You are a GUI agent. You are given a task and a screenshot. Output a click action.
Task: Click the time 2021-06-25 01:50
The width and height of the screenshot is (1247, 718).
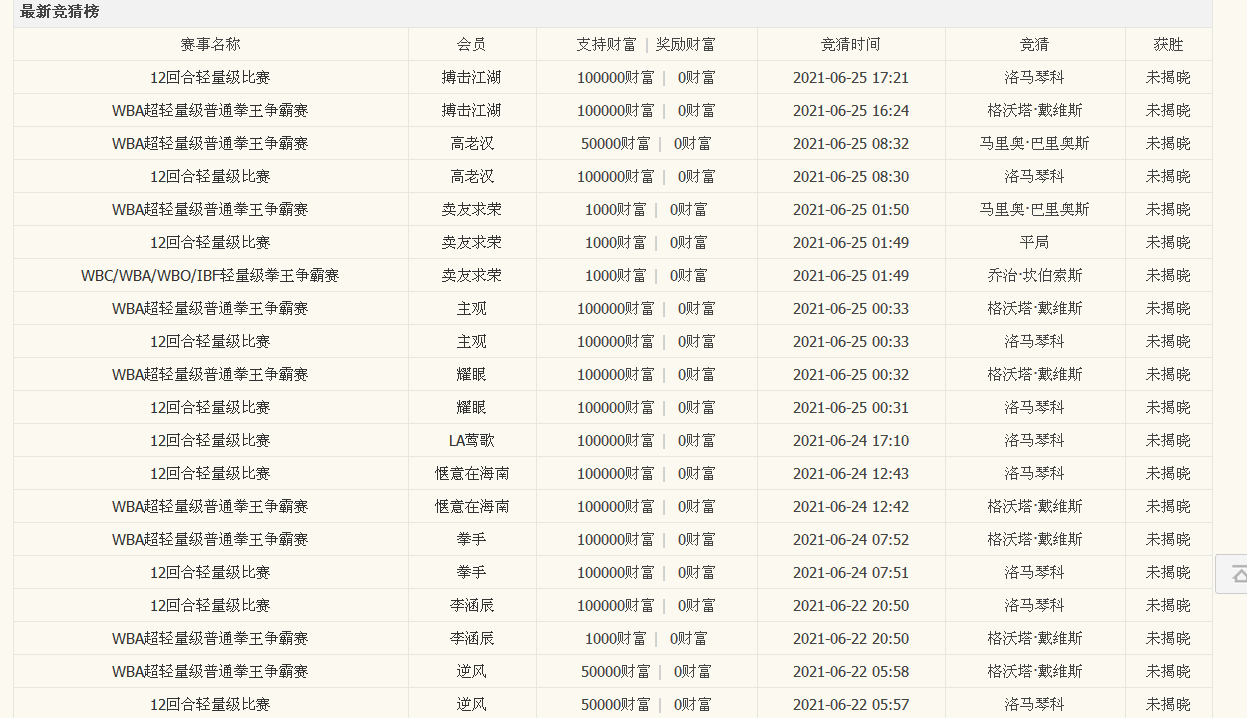click(851, 209)
